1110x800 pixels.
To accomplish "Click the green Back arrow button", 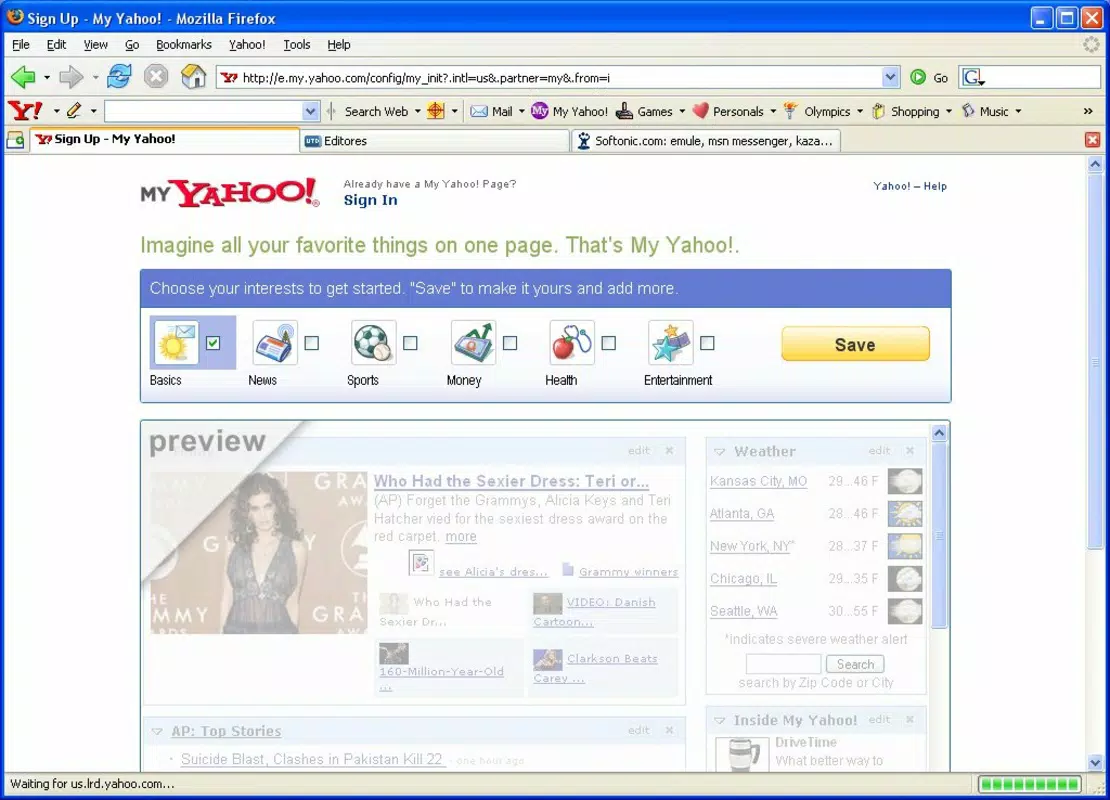I will click(x=23, y=76).
